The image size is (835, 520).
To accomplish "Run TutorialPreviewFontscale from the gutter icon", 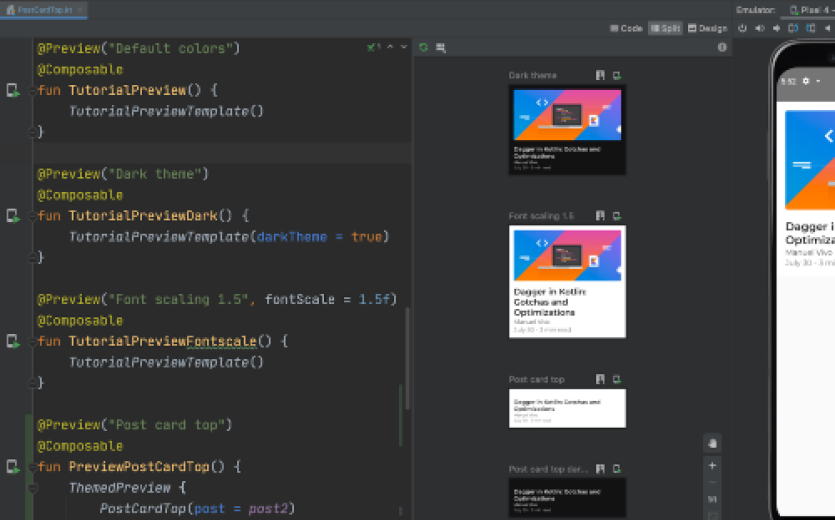I will 13,341.
